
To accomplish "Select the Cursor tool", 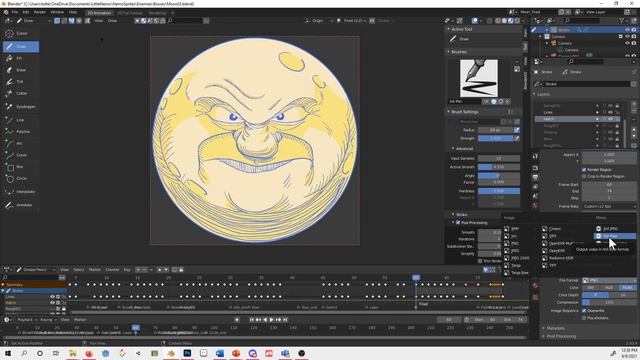I will click(20, 33).
